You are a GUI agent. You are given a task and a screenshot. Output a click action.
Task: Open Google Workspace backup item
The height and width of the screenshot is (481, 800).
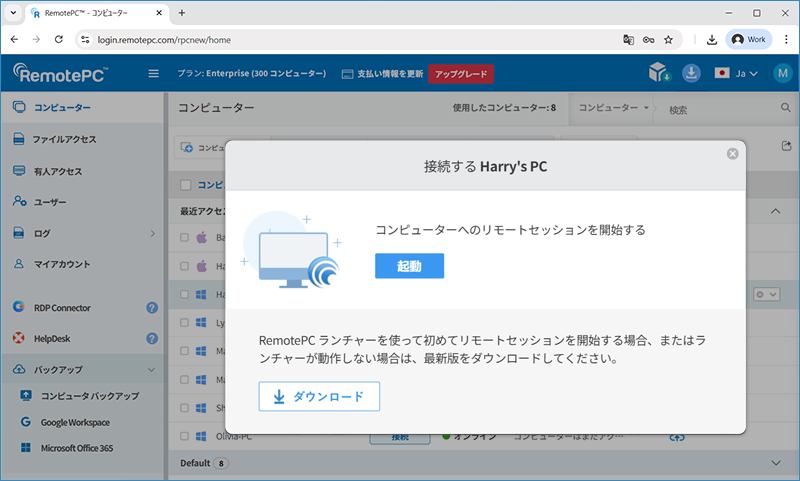tap(75, 422)
